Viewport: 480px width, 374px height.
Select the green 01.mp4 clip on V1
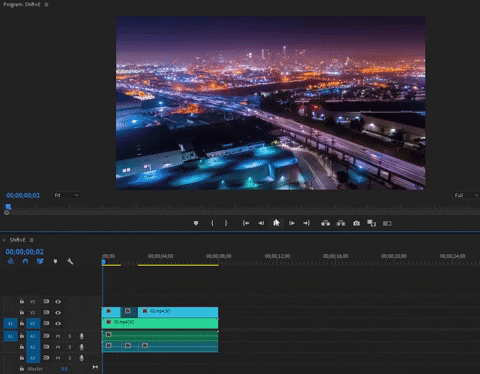click(x=160, y=323)
